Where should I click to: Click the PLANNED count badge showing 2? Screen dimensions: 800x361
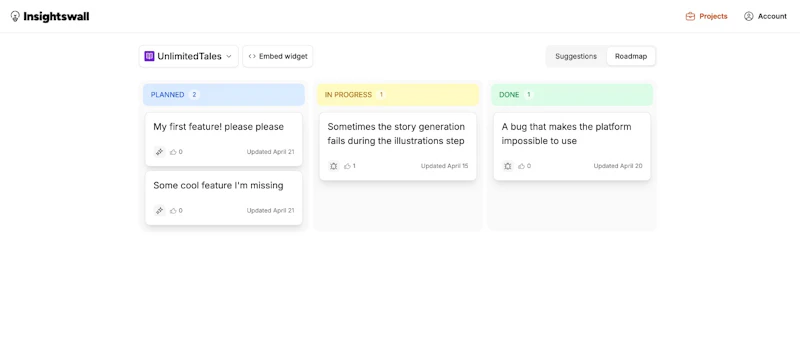[194, 95]
